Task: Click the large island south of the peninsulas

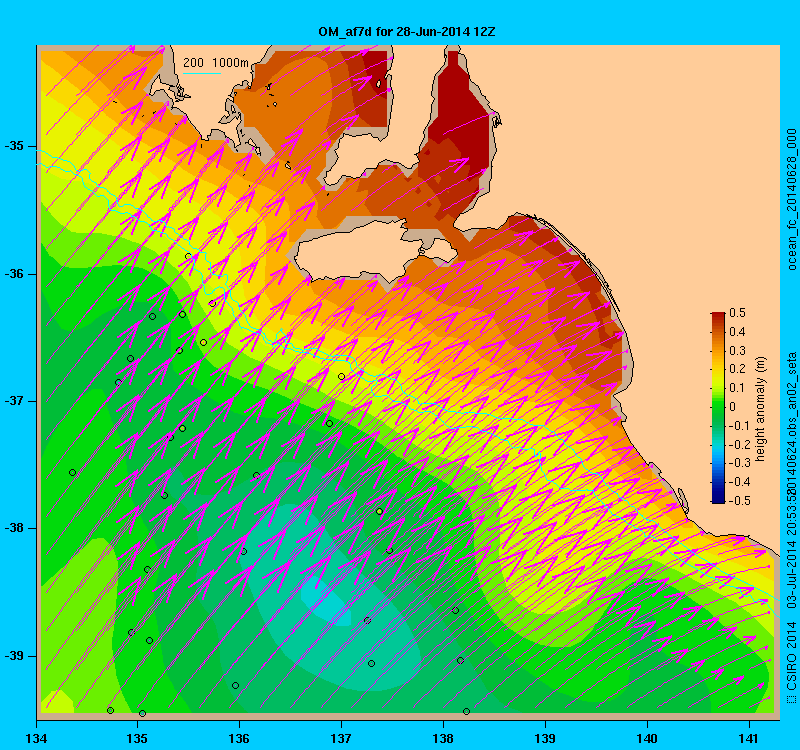Action: coord(357,252)
